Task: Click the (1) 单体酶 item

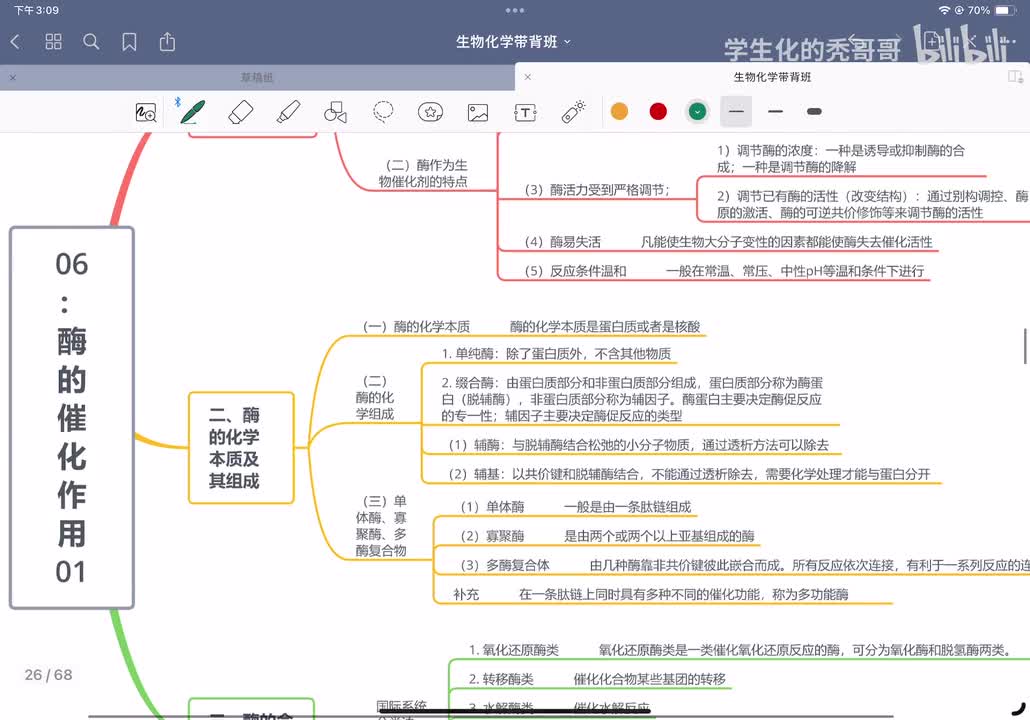Action: pyautogui.click(x=492, y=506)
